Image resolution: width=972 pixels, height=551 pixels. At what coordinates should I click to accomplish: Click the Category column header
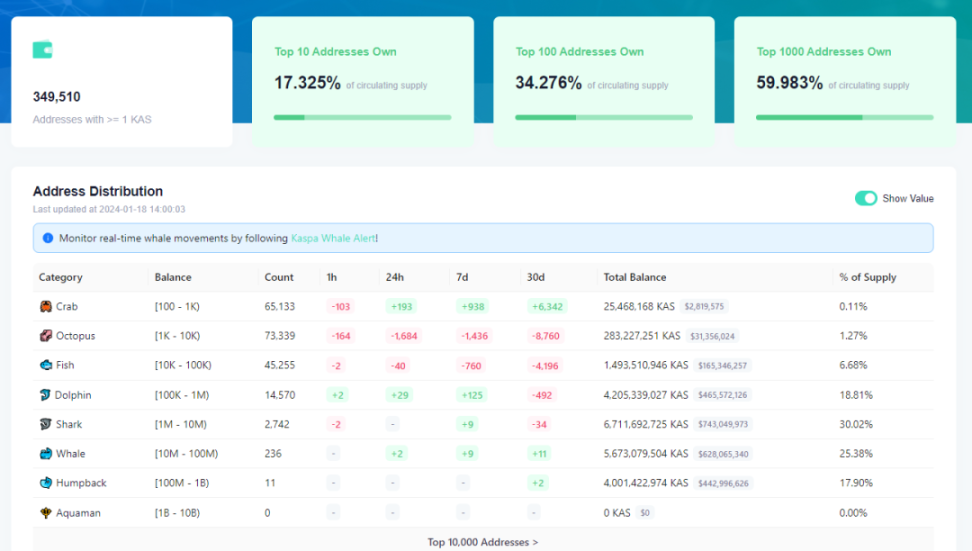[x=61, y=277]
